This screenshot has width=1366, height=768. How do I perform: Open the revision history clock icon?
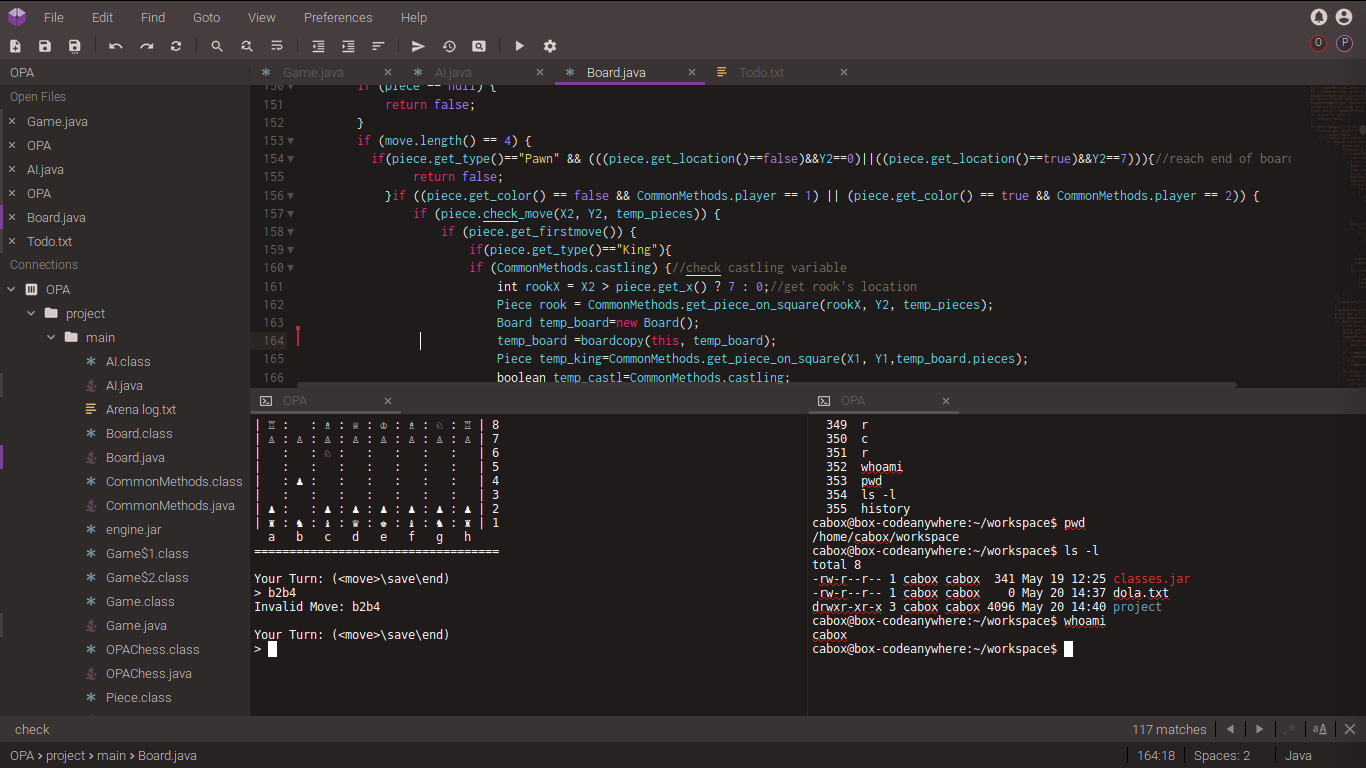click(x=449, y=46)
